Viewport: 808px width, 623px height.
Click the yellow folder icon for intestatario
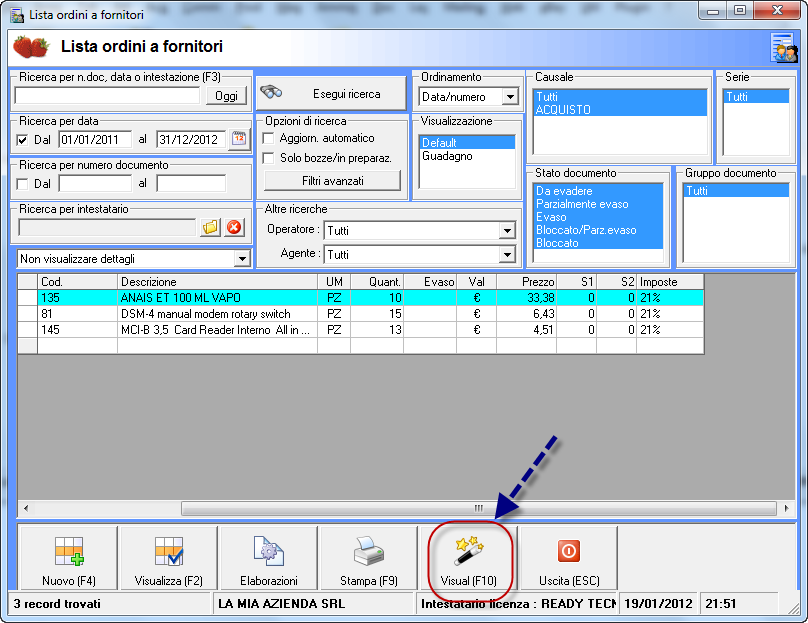(x=210, y=227)
